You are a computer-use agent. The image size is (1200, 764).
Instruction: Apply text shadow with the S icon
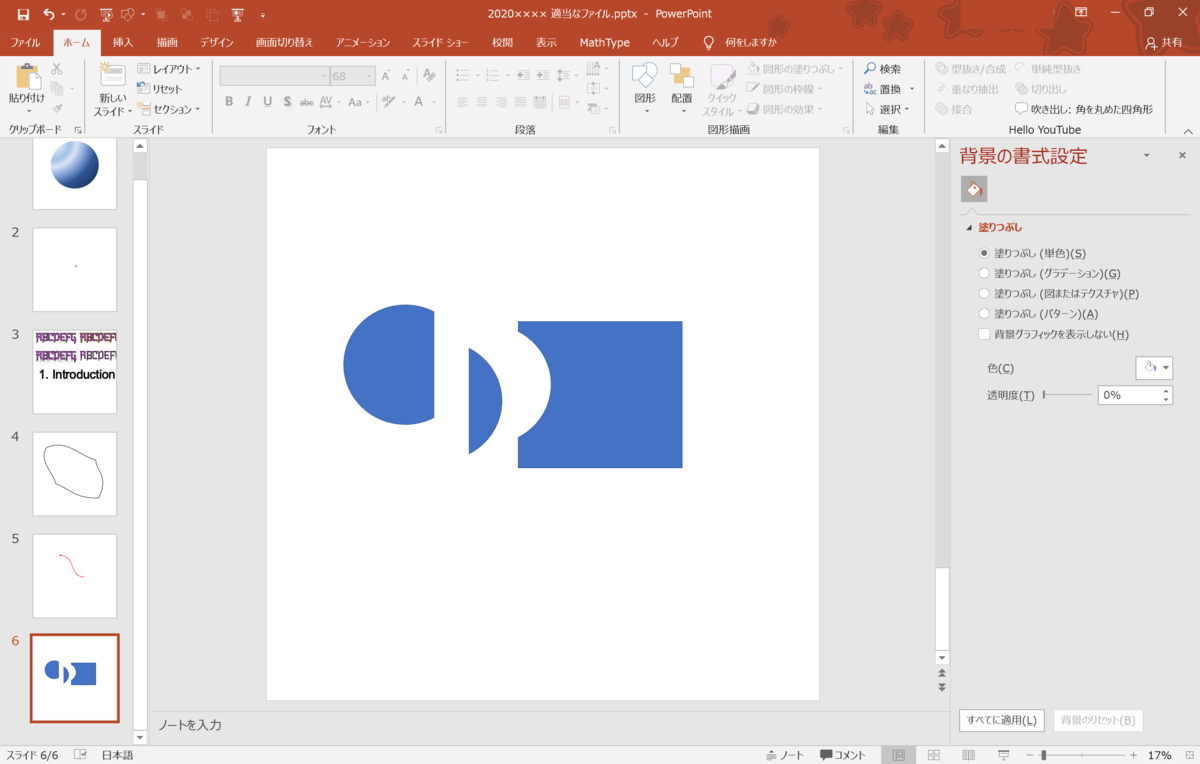point(287,102)
